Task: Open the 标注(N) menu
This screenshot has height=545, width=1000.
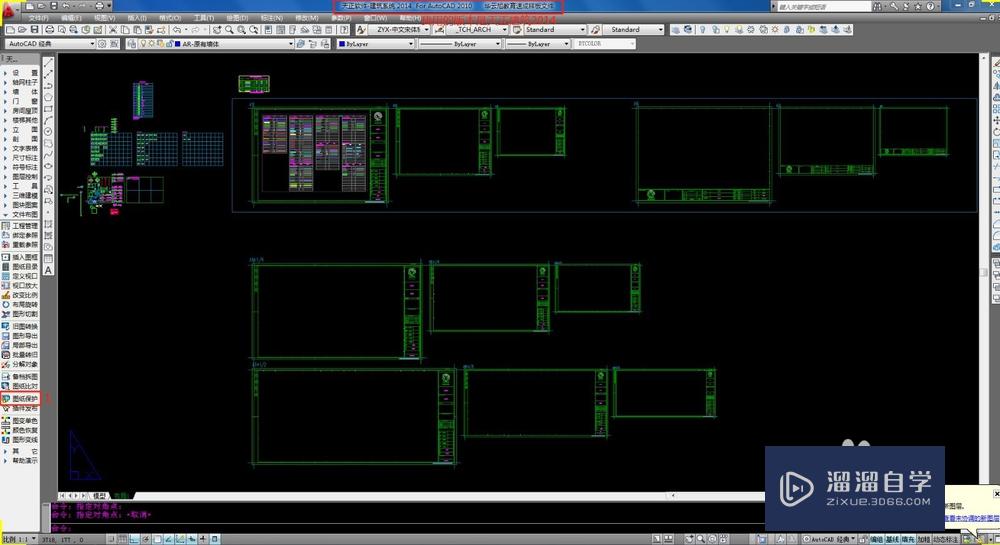Action: coord(272,18)
